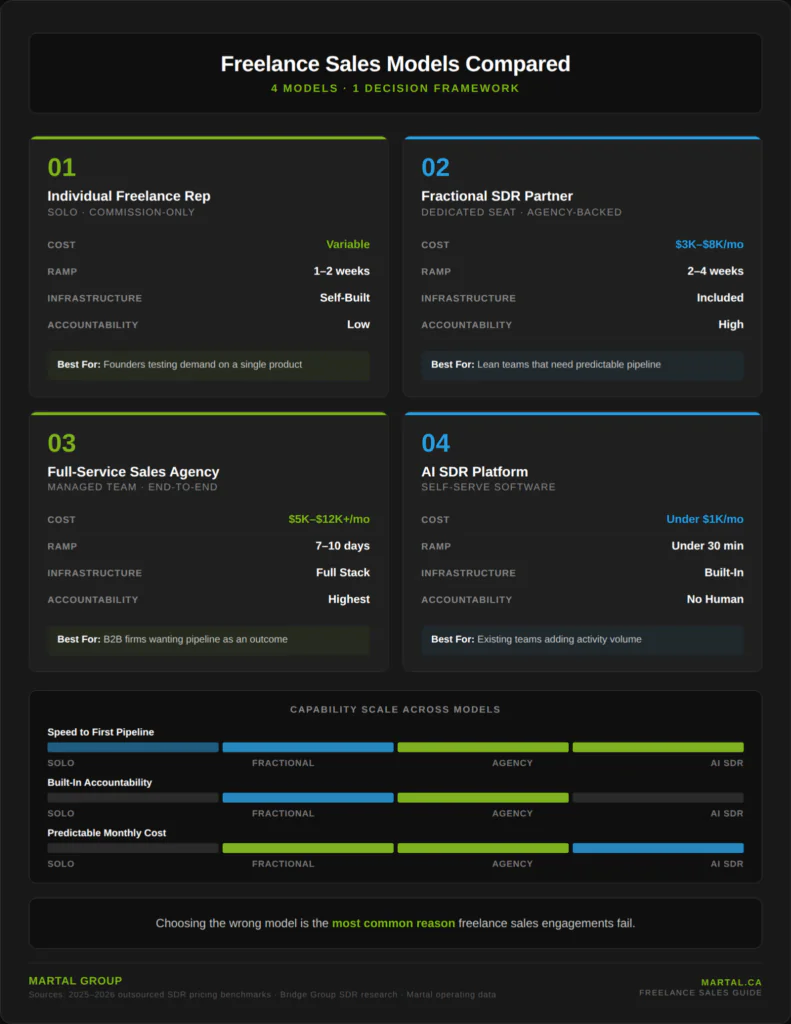The height and width of the screenshot is (1024, 791).
Task: Click the 'Built-In Accountability' label
Action: coord(99,782)
